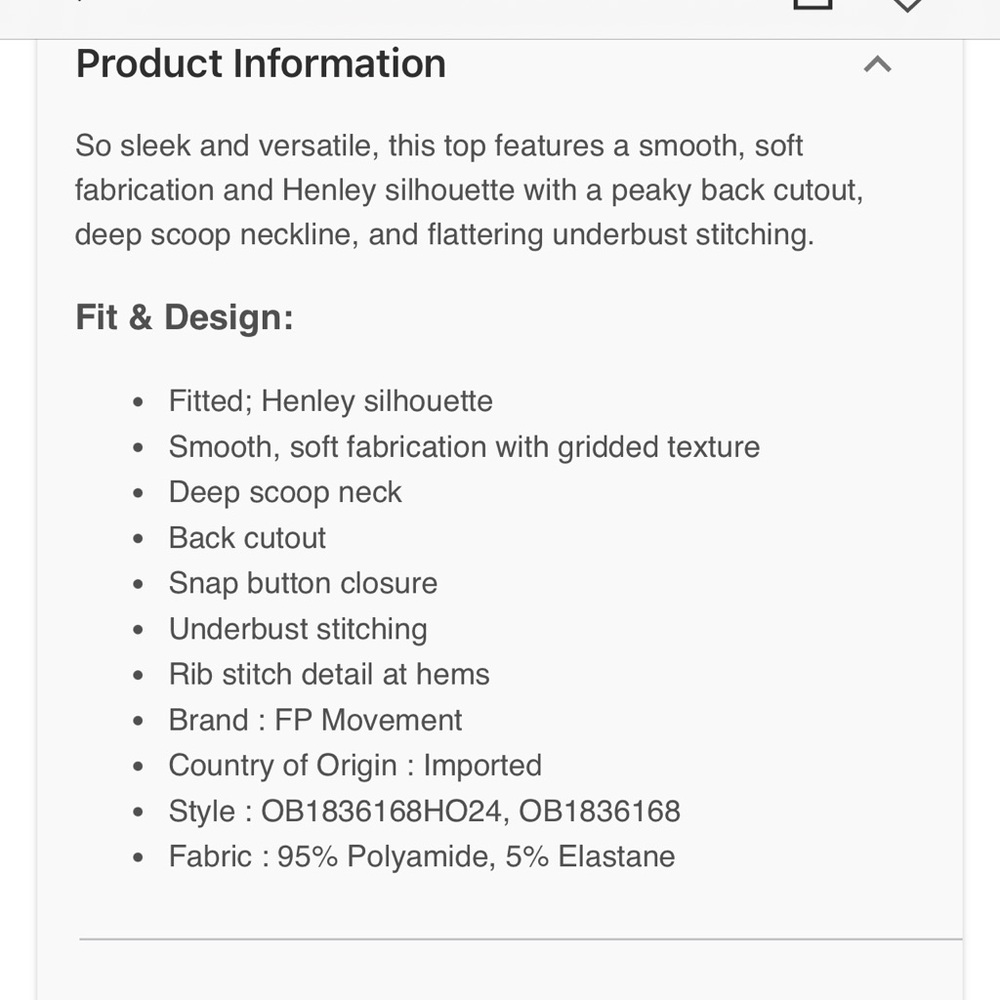
Task: Click 'Smooth, soft fabrication with gridded texture'
Action: (464, 446)
